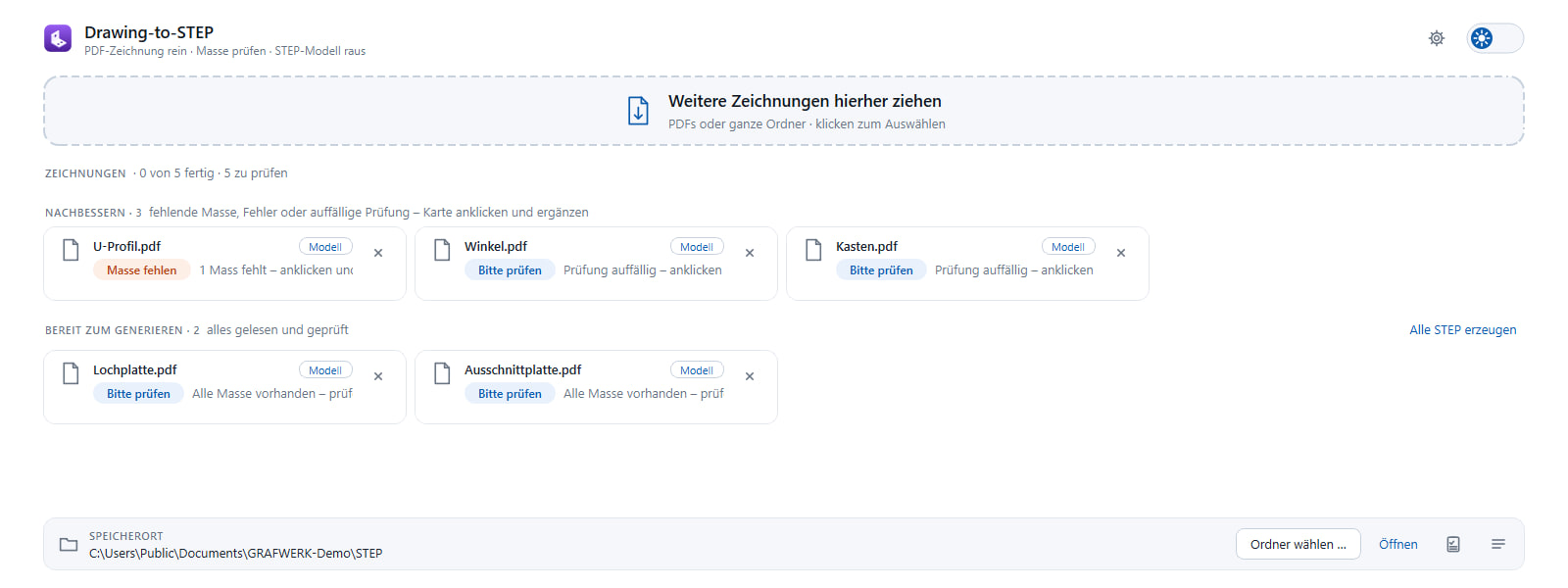
Task: Click 'Bitte prüfen' tag on Winkel.pdf
Action: (x=510, y=270)
